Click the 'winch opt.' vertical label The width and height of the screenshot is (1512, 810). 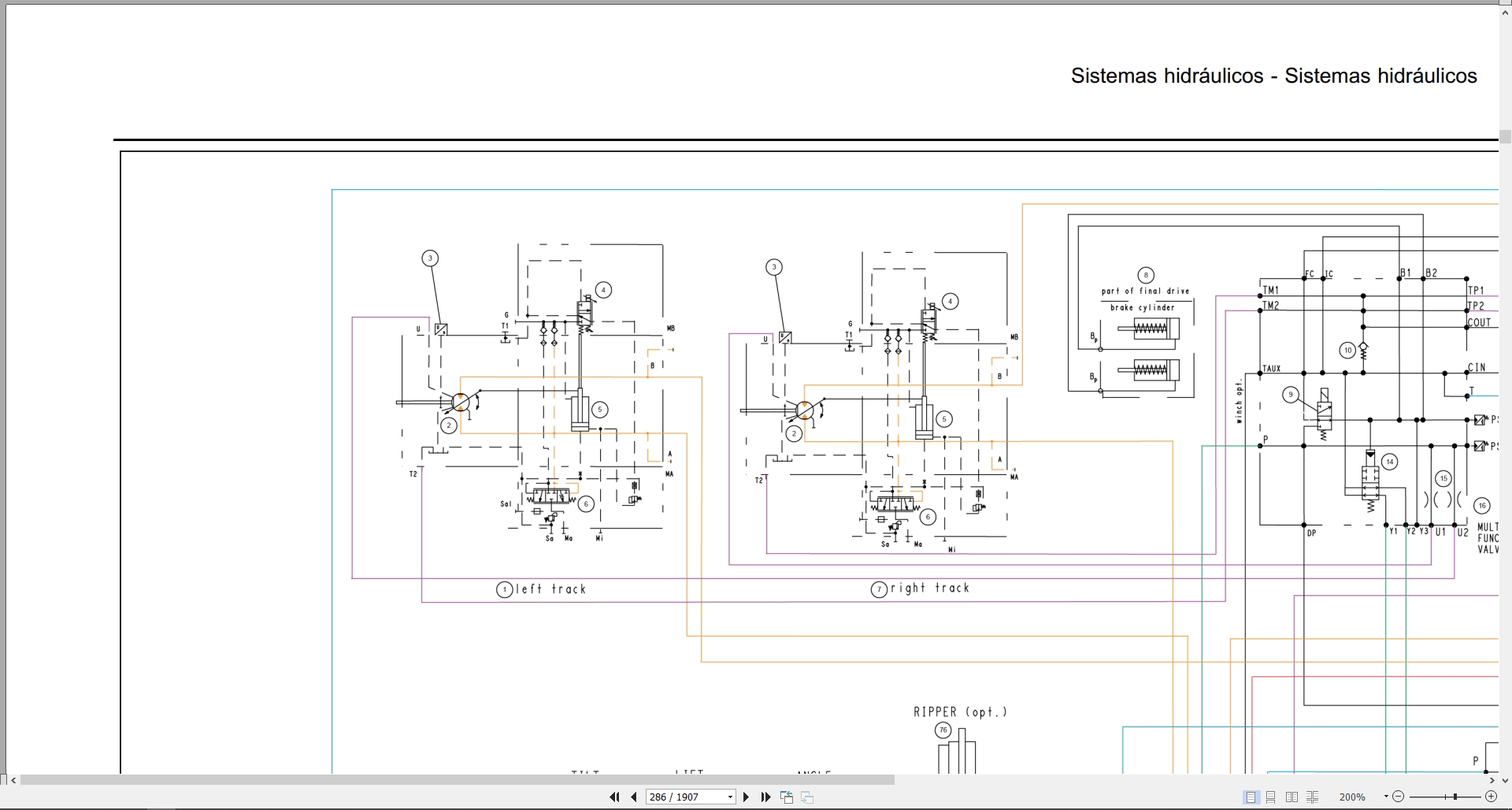click(1239, 401)
